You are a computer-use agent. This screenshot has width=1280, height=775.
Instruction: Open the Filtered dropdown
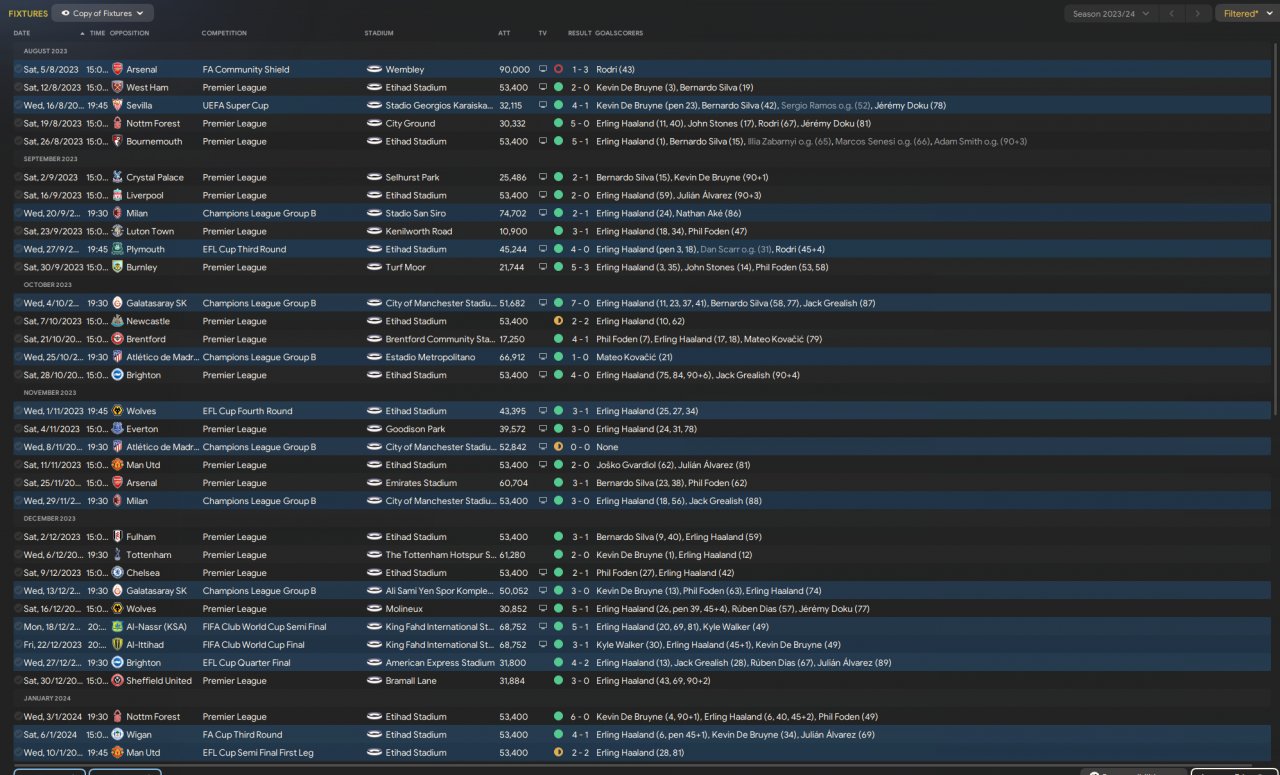[1246, 14]
